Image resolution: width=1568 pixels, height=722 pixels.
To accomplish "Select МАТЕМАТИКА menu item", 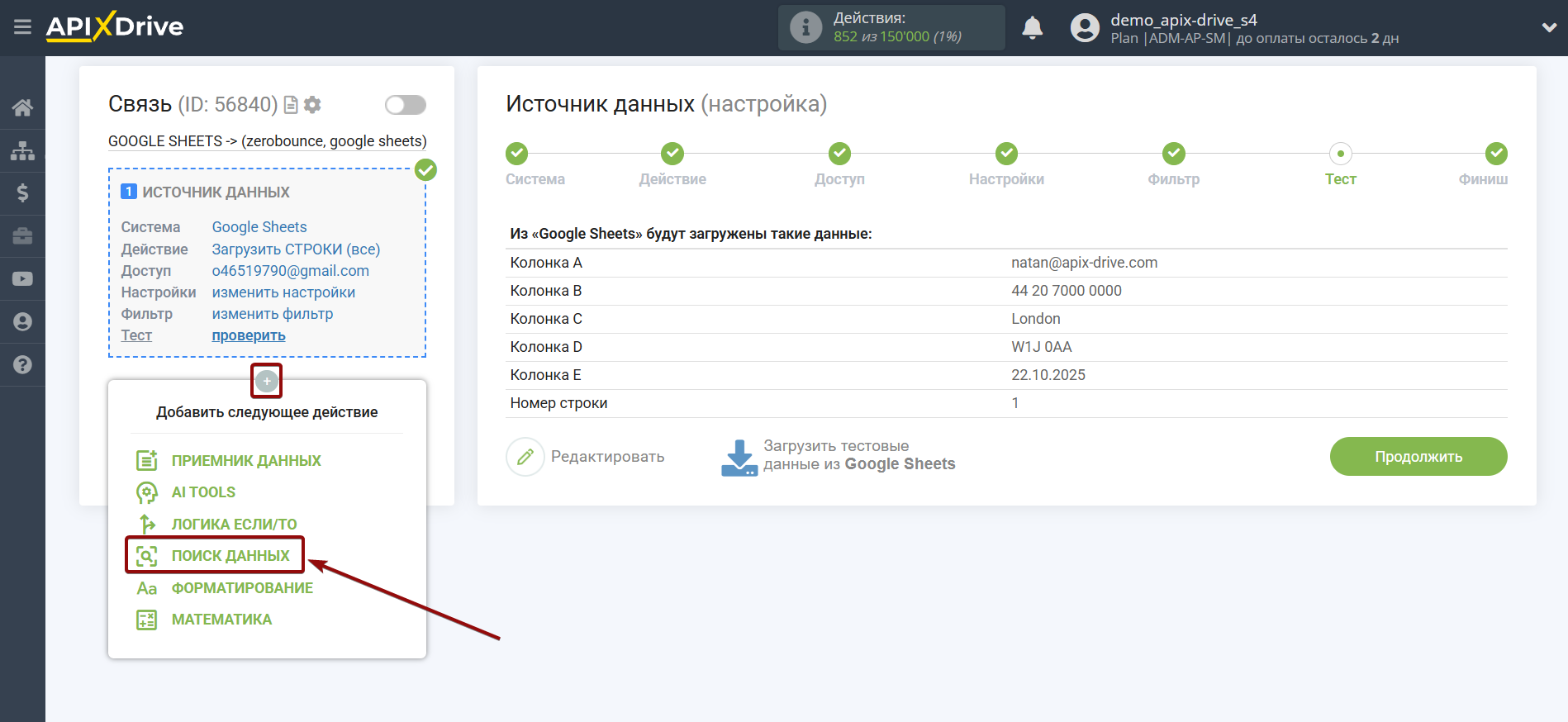I will (221, 620).
